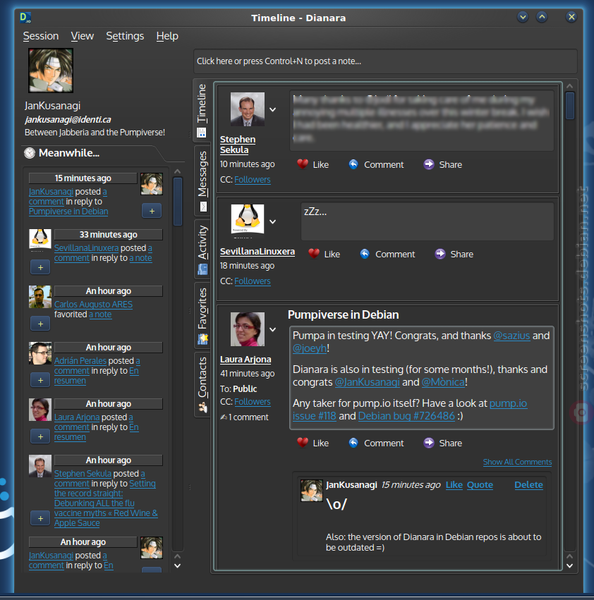Switch to the Activity tab
Screen dimensions: 594x600
click(x=202, y=249)
